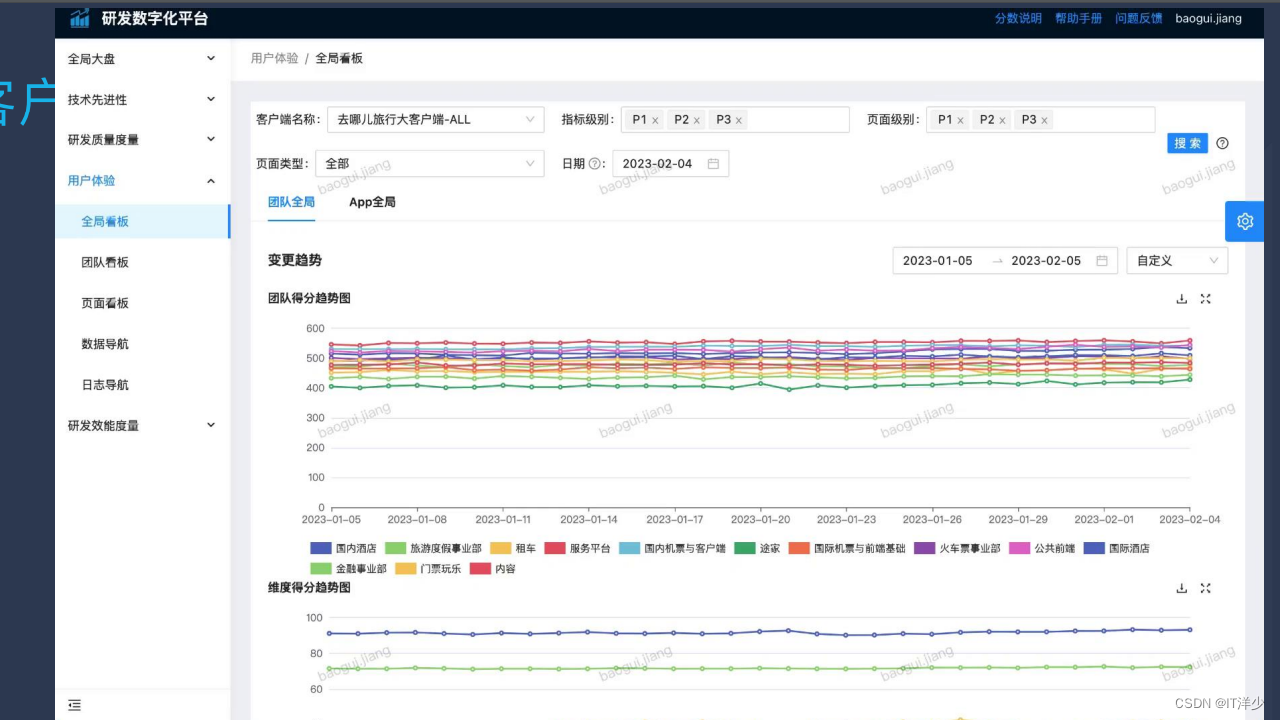Click 用户体验 in the breadcrumb

coord(274,59)
